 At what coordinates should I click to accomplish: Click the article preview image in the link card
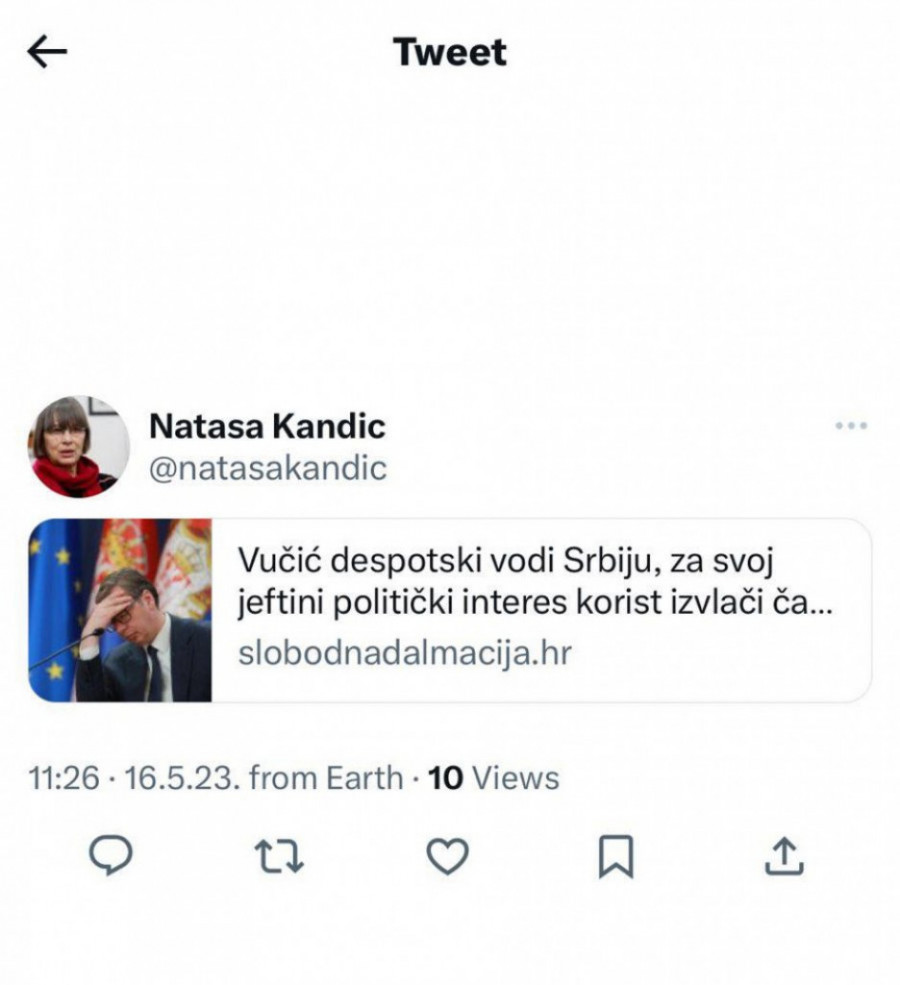(120, 610)
